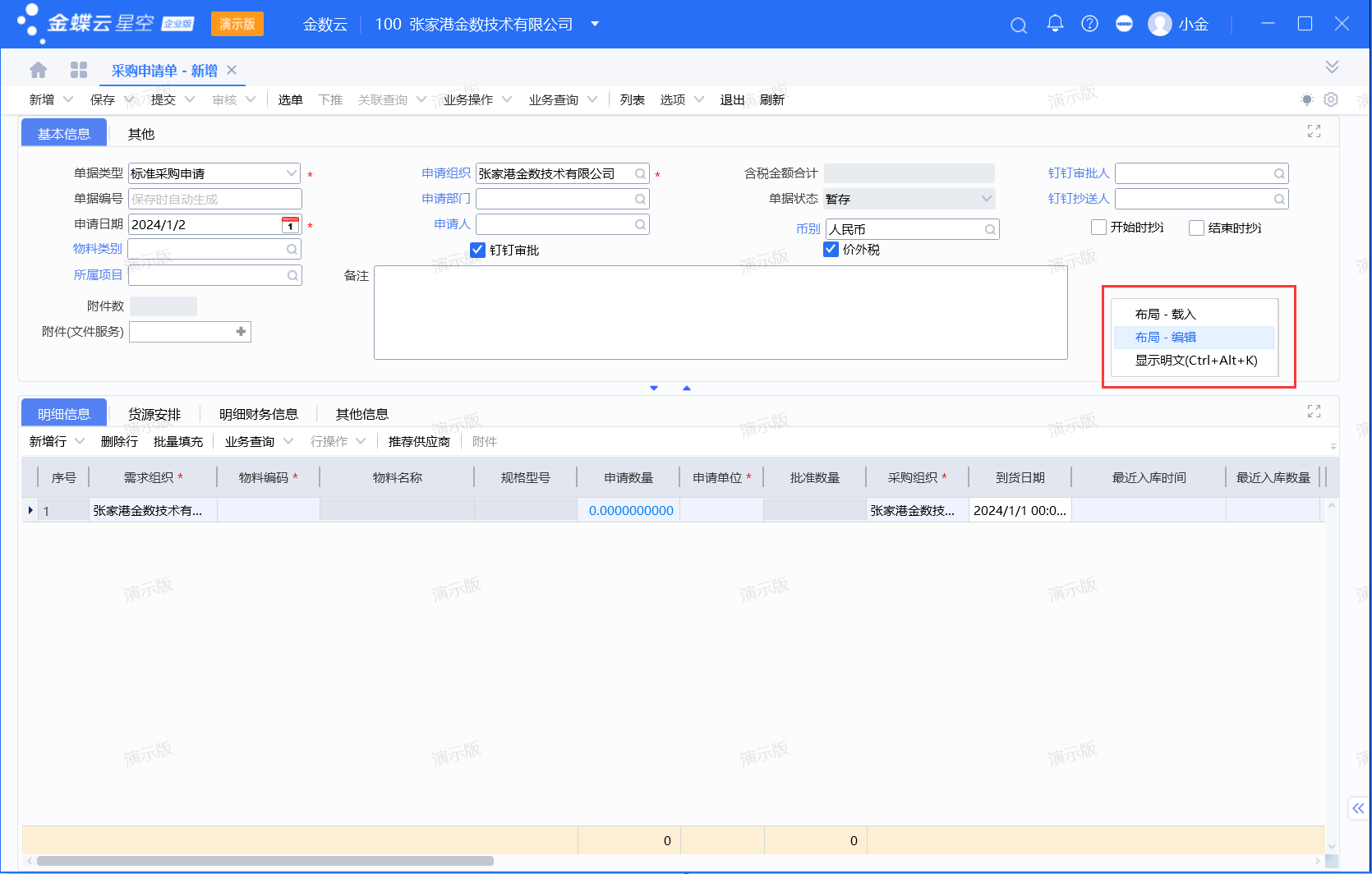Click the 保存 button
This screenshot has height=874, width=1372.
pyautogui.click(x=103, y=99)
